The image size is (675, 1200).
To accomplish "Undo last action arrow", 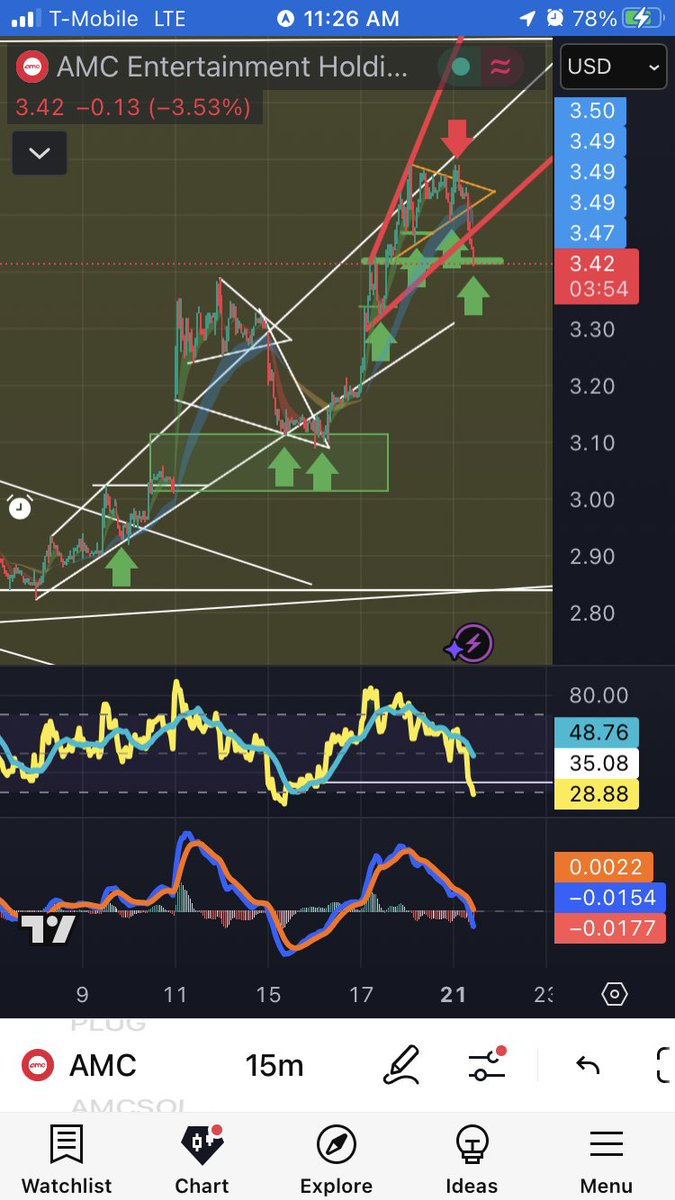I will (x=588, y=1065).
